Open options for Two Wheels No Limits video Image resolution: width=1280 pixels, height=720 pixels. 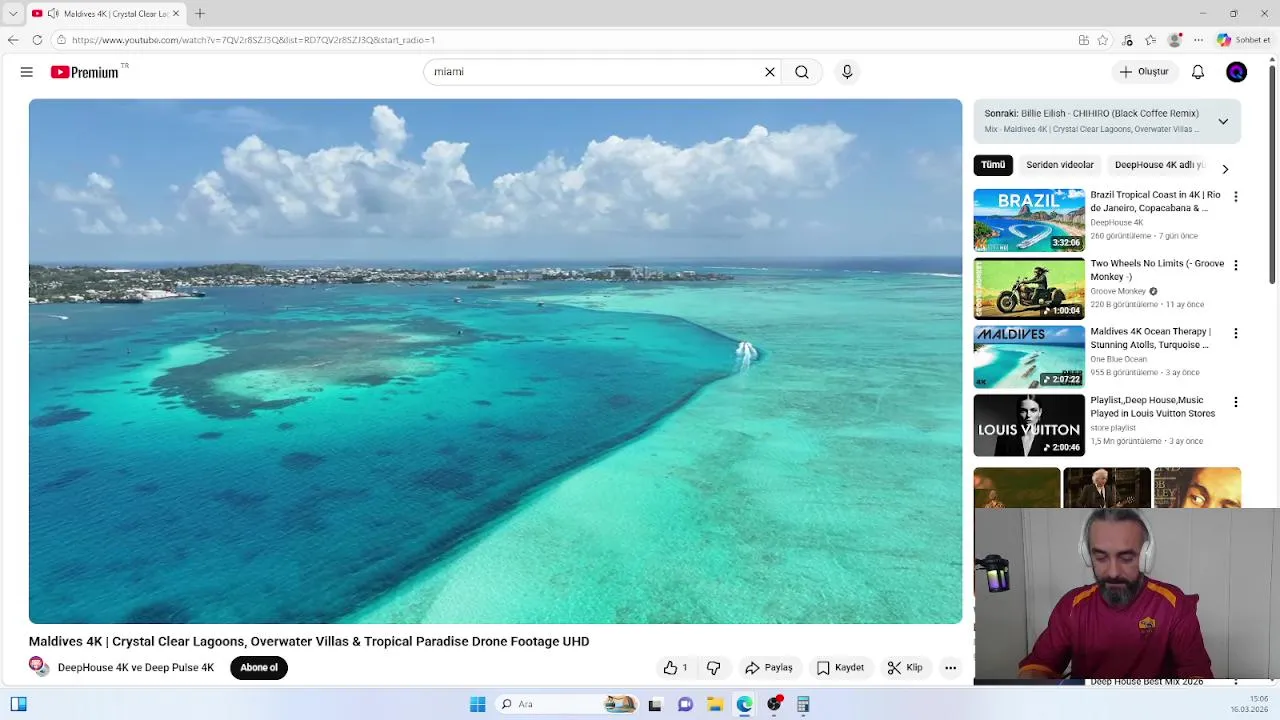tap(1235, 265)
